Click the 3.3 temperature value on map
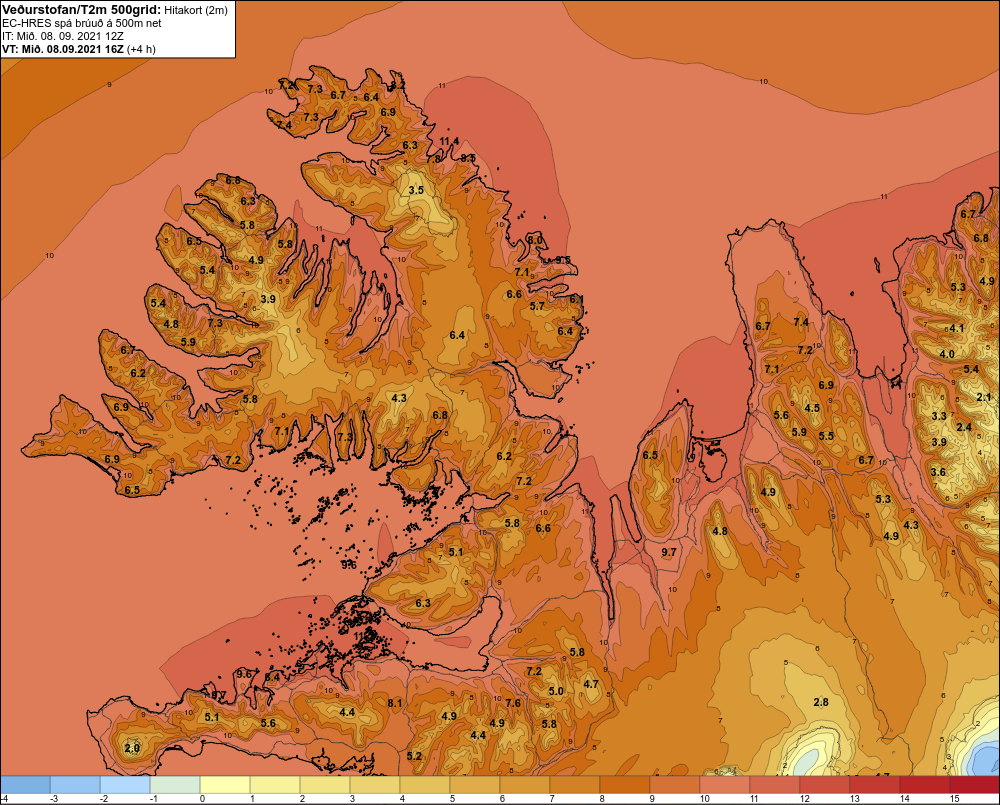Screen dimensions: 1000x805 [x=939, y=416]
